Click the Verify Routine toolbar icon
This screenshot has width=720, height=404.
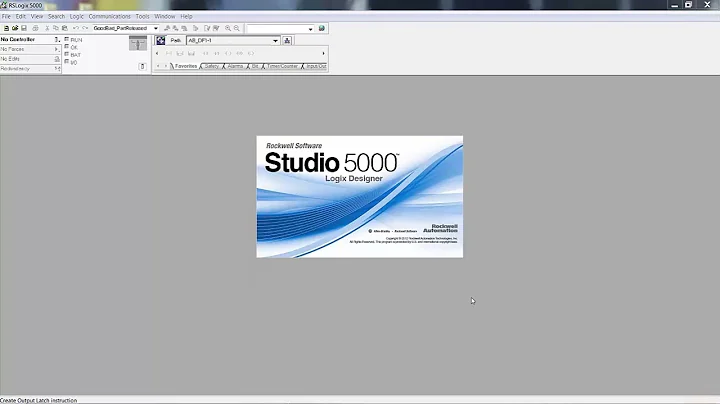point(207,28)
